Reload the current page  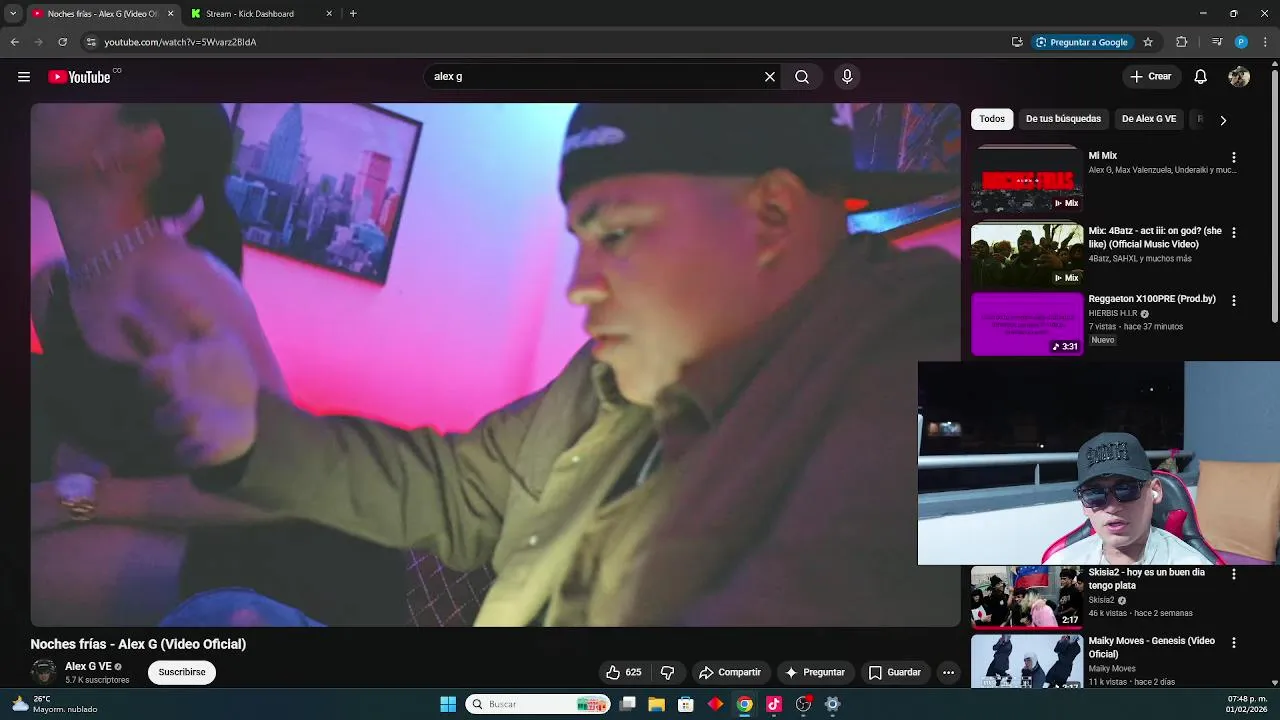pyautogui.click(x=63, y=42)
